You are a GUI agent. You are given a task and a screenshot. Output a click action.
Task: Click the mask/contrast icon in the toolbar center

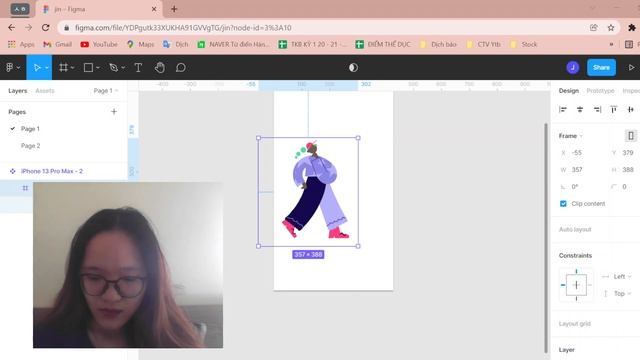click(x=353, y=67)
